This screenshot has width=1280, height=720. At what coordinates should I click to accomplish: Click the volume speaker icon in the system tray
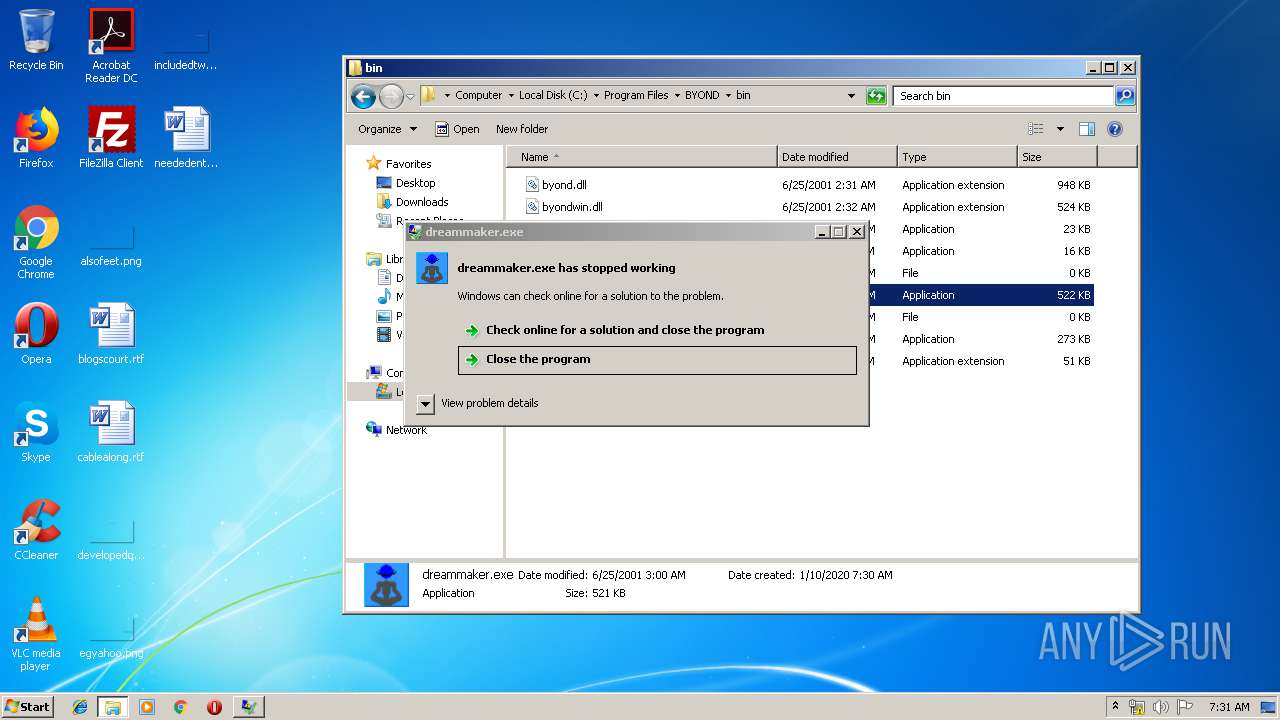[1161, 707]
